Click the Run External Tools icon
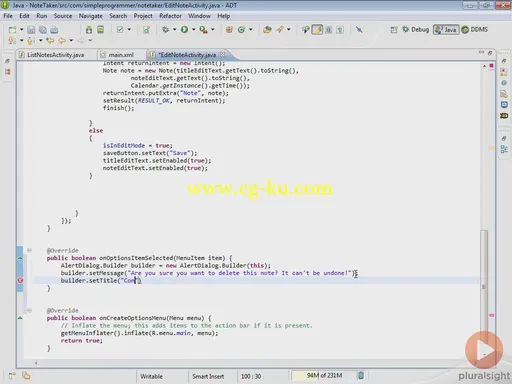The width and height of the screenshot is (512, 384). 203,30
